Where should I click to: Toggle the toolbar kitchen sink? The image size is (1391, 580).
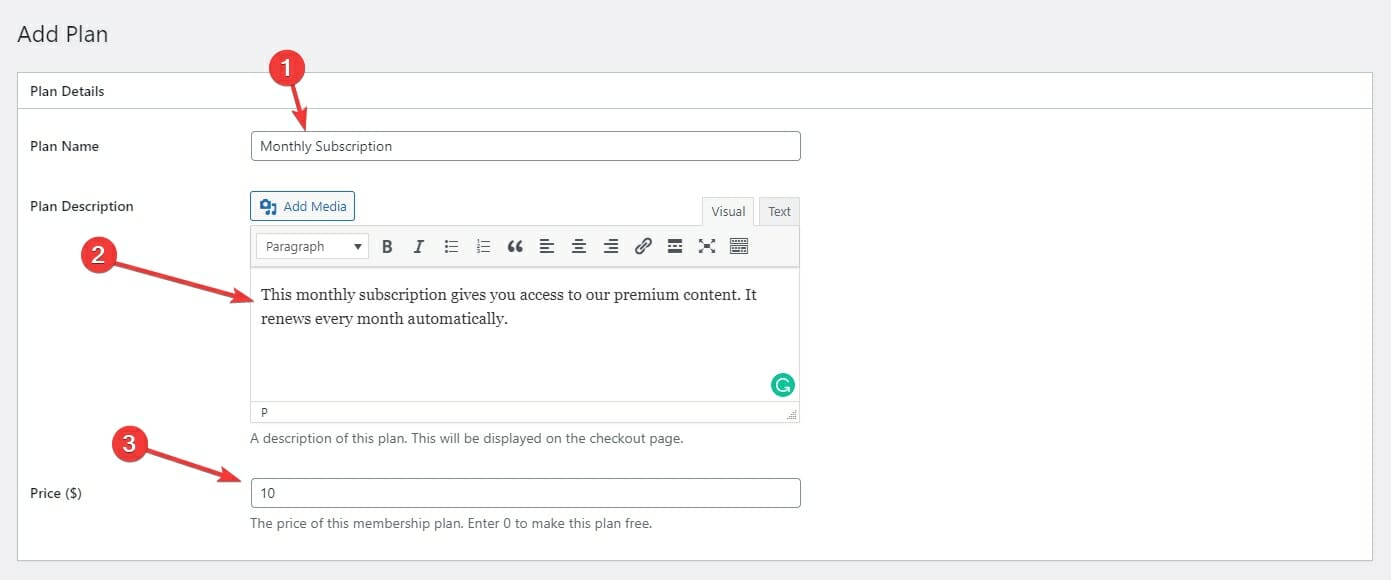(739, 246)
